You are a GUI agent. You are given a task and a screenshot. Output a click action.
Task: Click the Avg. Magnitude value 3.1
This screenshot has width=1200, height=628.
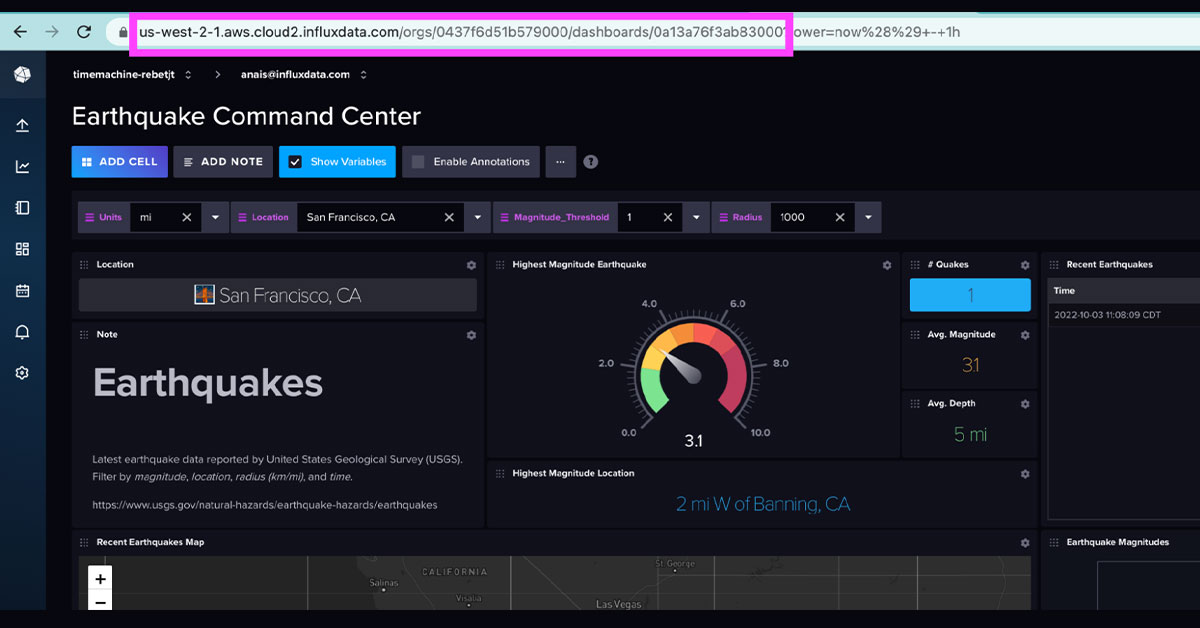coord(970,365)
